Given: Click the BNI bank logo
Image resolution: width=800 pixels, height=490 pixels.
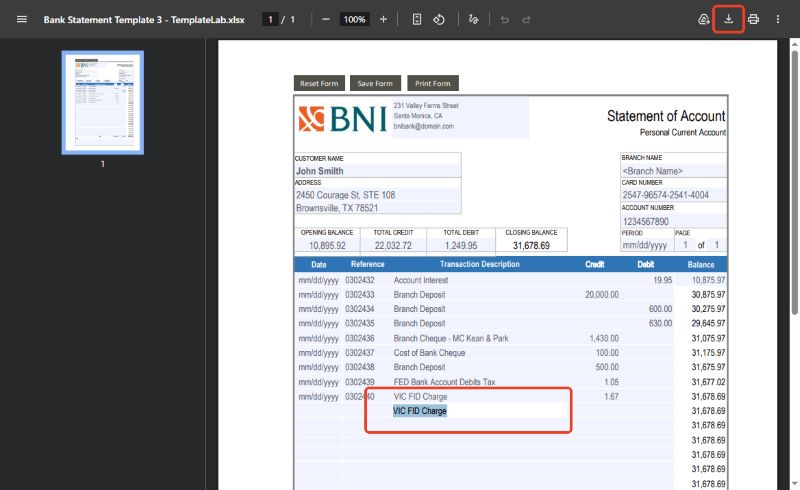Looking at the screenshot, I should pyautogui.click(x=342, y=119).
